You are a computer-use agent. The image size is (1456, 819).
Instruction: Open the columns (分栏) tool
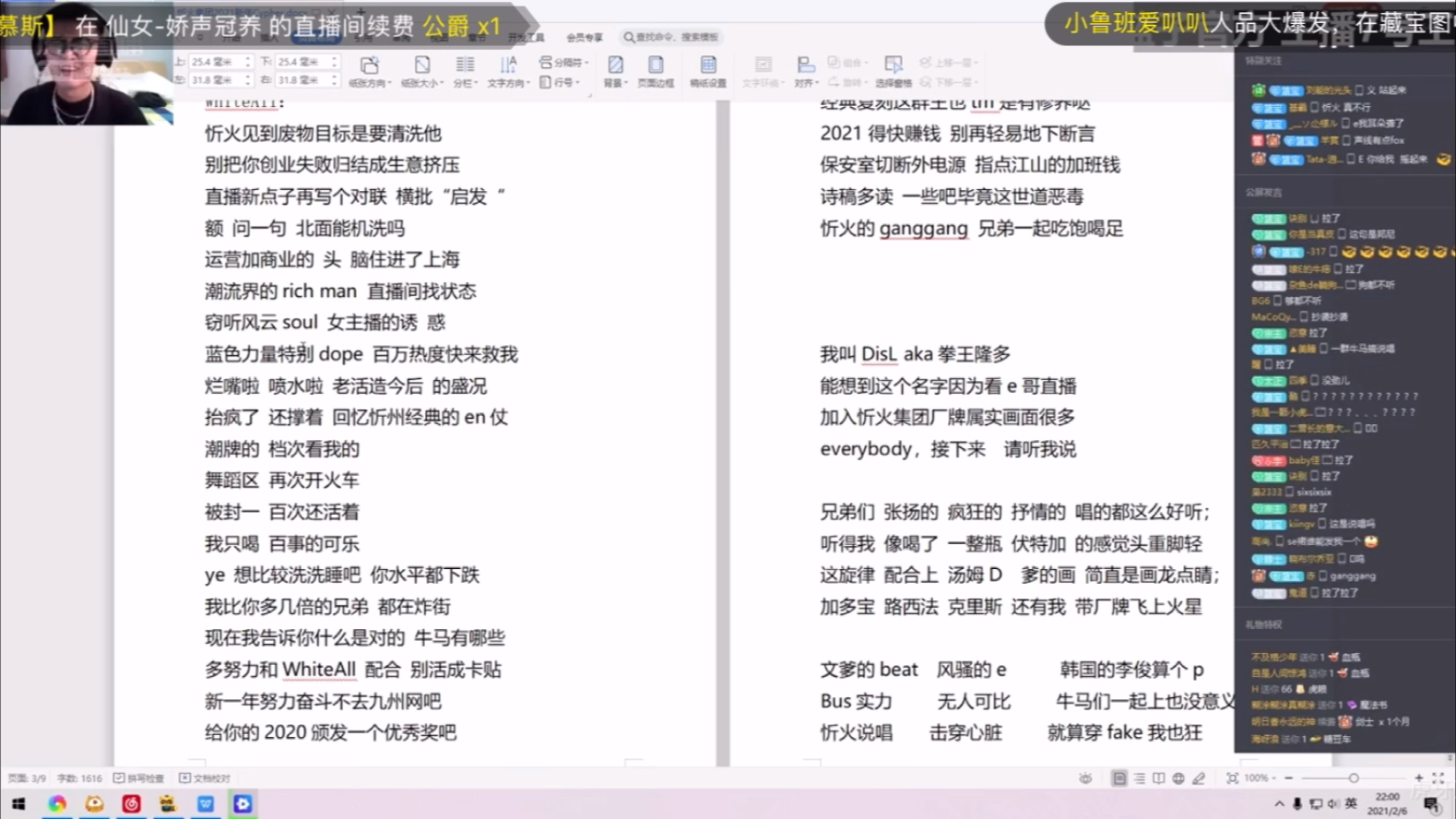(465, 71)
